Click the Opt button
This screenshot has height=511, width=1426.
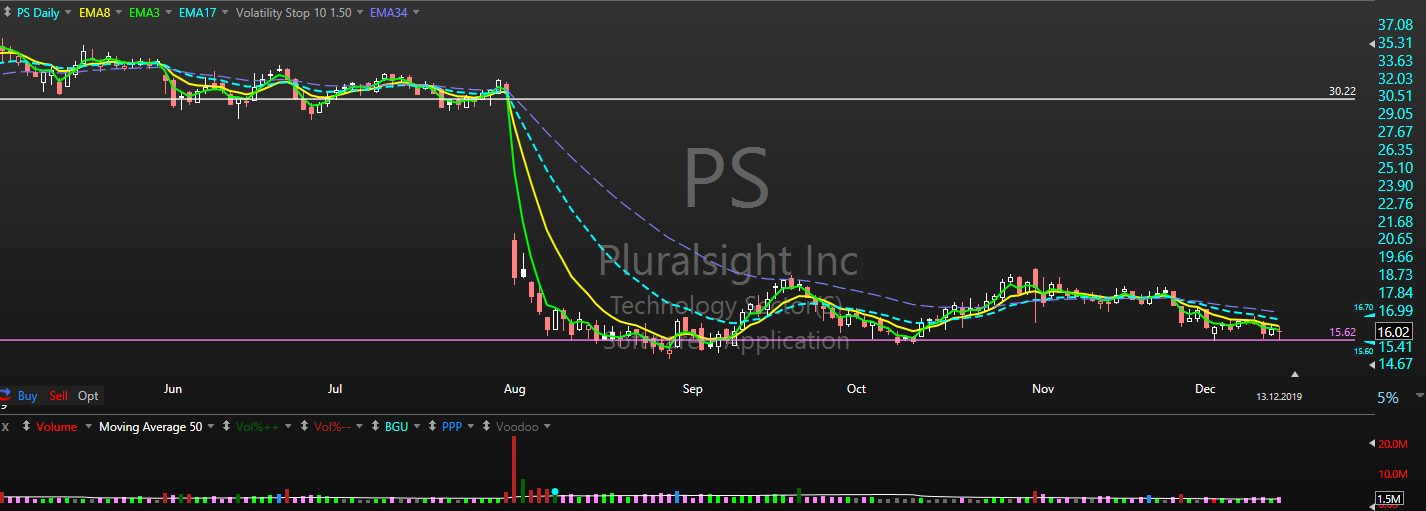tap(88, 396)
